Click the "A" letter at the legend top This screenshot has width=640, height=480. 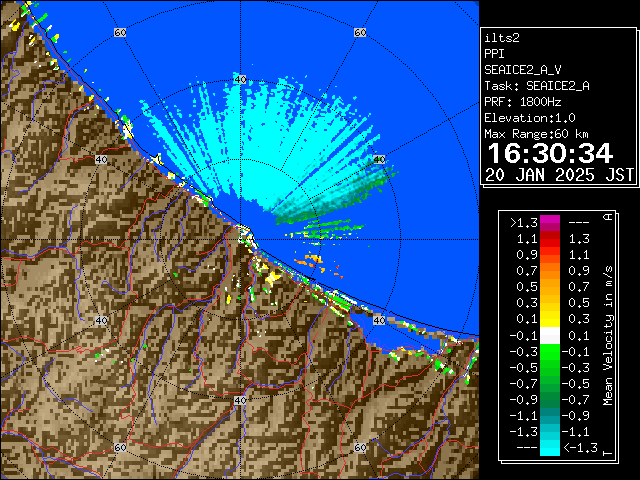[x=608, y=217]
